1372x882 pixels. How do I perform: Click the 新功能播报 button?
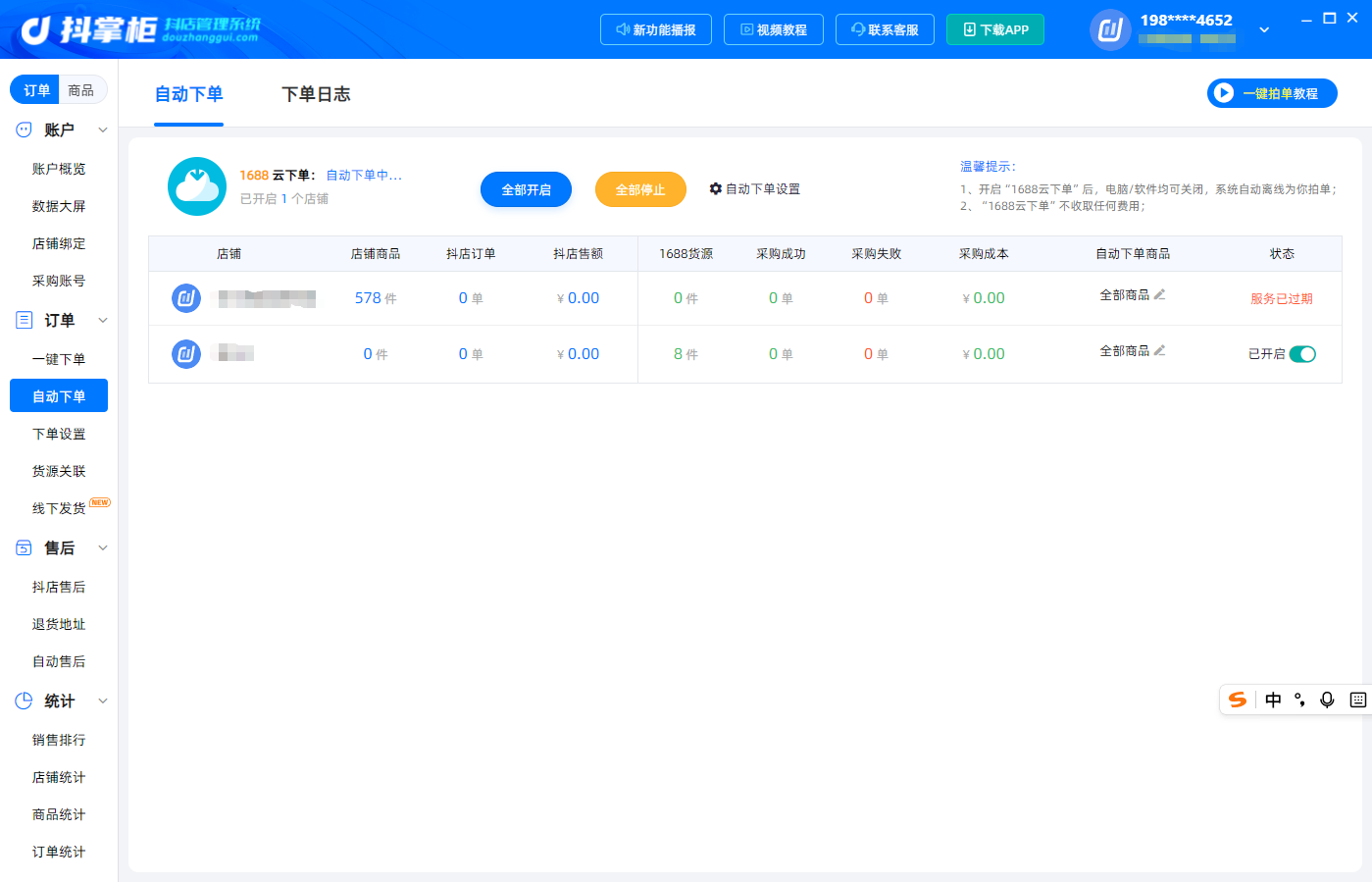[655, 29]
